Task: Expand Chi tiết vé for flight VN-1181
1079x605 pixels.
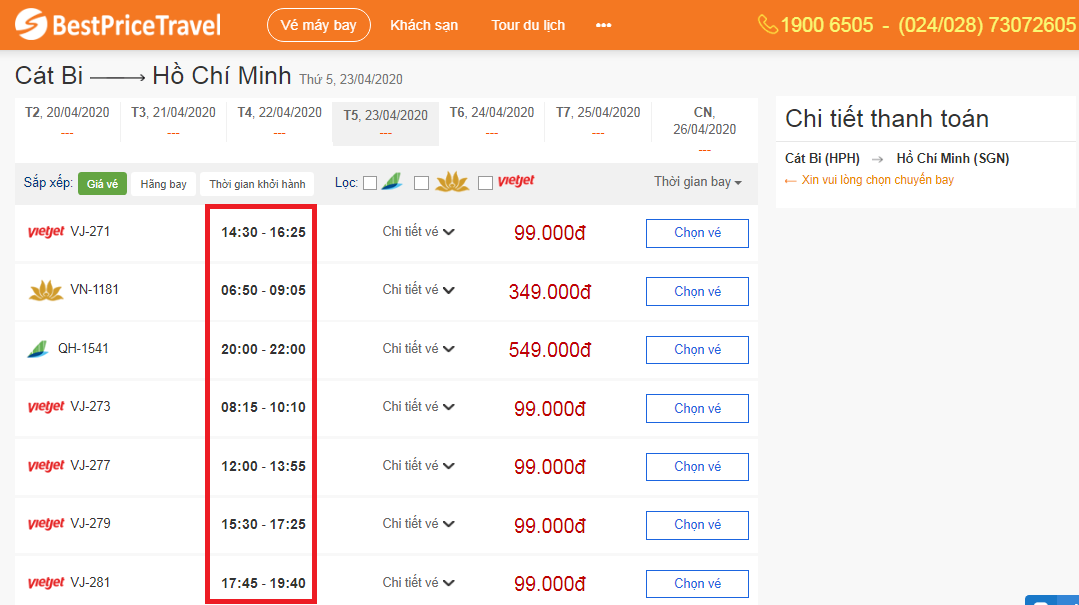Action: point(418,290)
